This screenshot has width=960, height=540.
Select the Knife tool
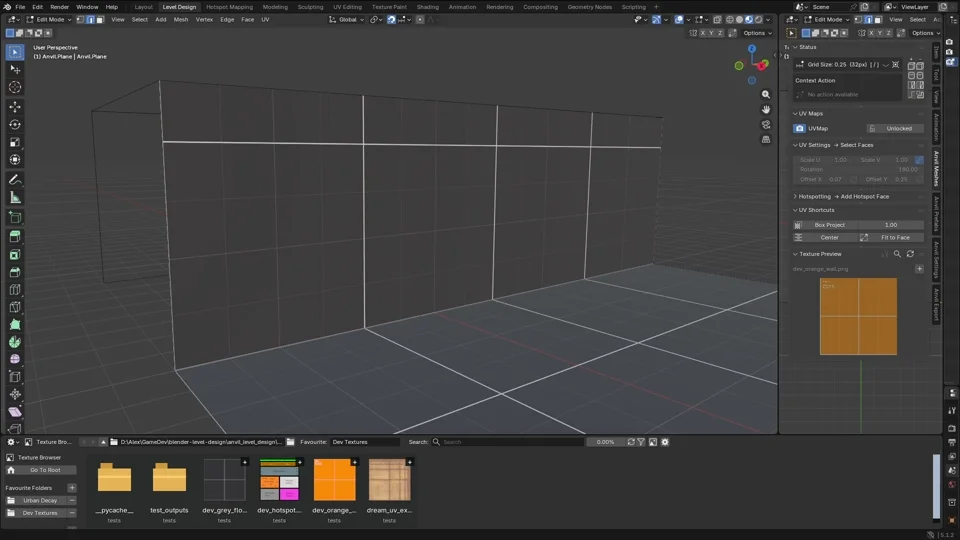pos(15,307)
